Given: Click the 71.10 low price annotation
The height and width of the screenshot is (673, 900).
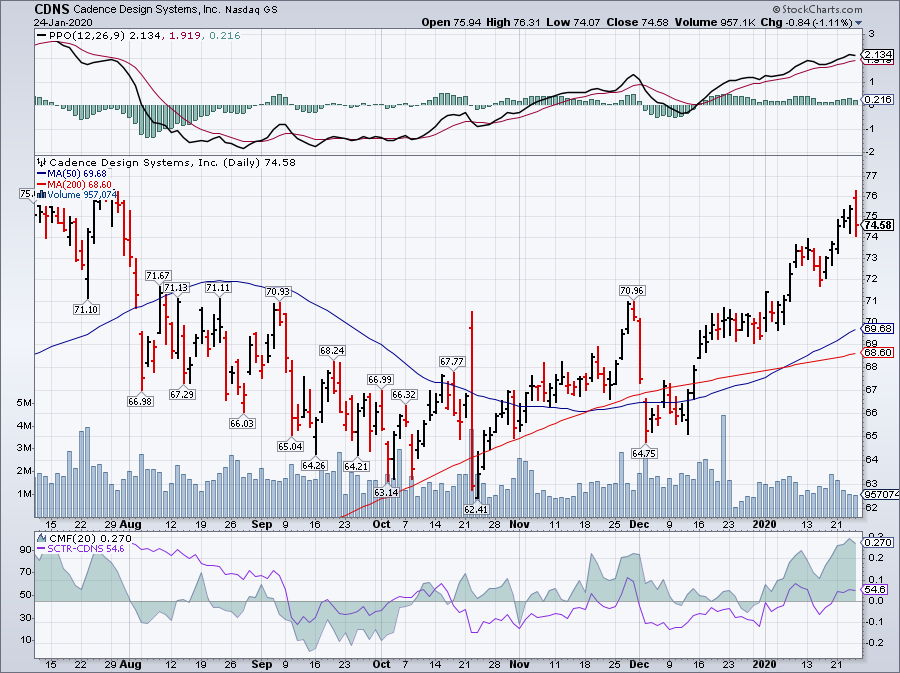Looking at the screenshot, I should click(86, 309).
